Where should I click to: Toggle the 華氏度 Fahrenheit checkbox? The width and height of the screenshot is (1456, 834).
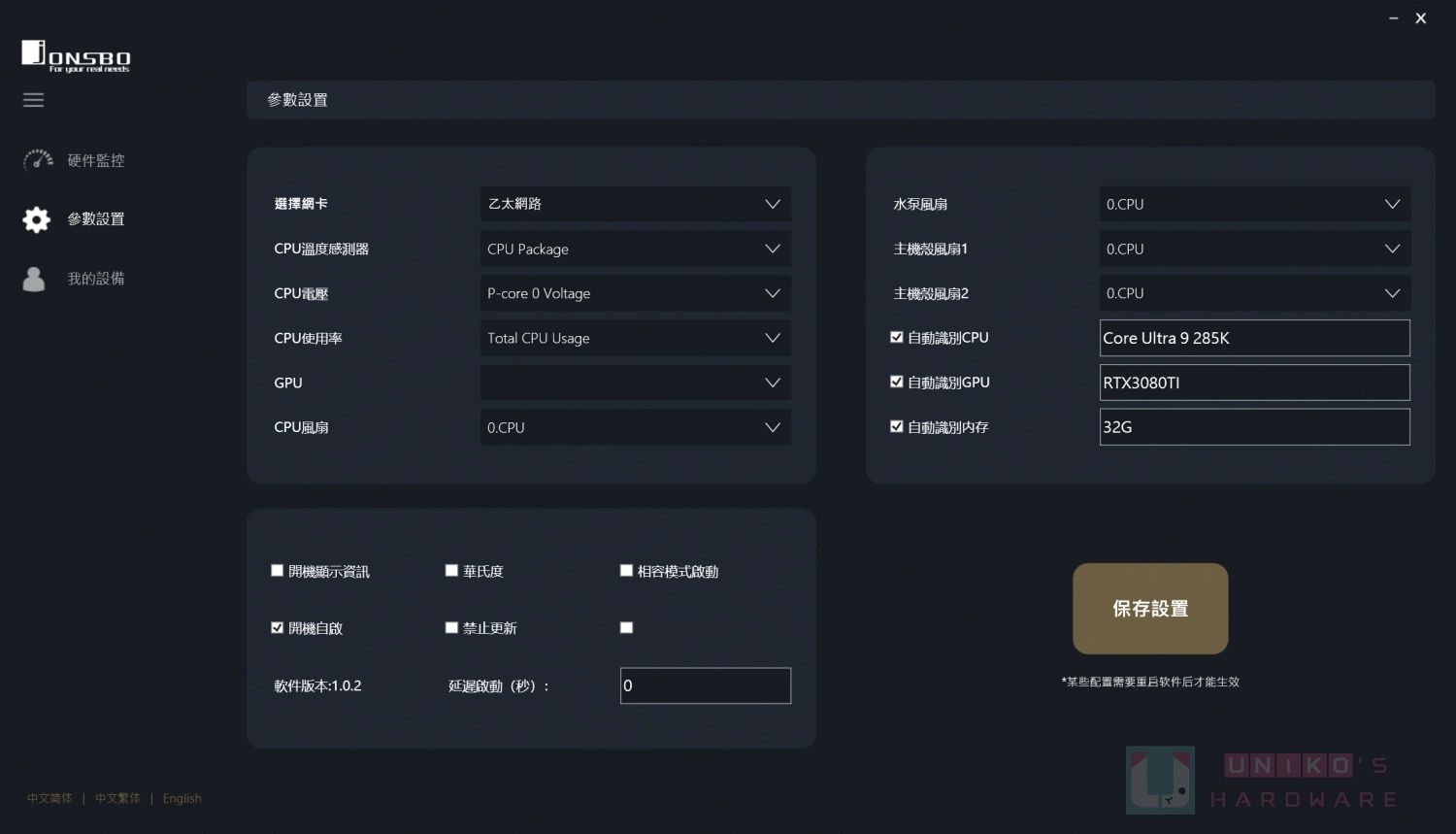tap(451, 571)
